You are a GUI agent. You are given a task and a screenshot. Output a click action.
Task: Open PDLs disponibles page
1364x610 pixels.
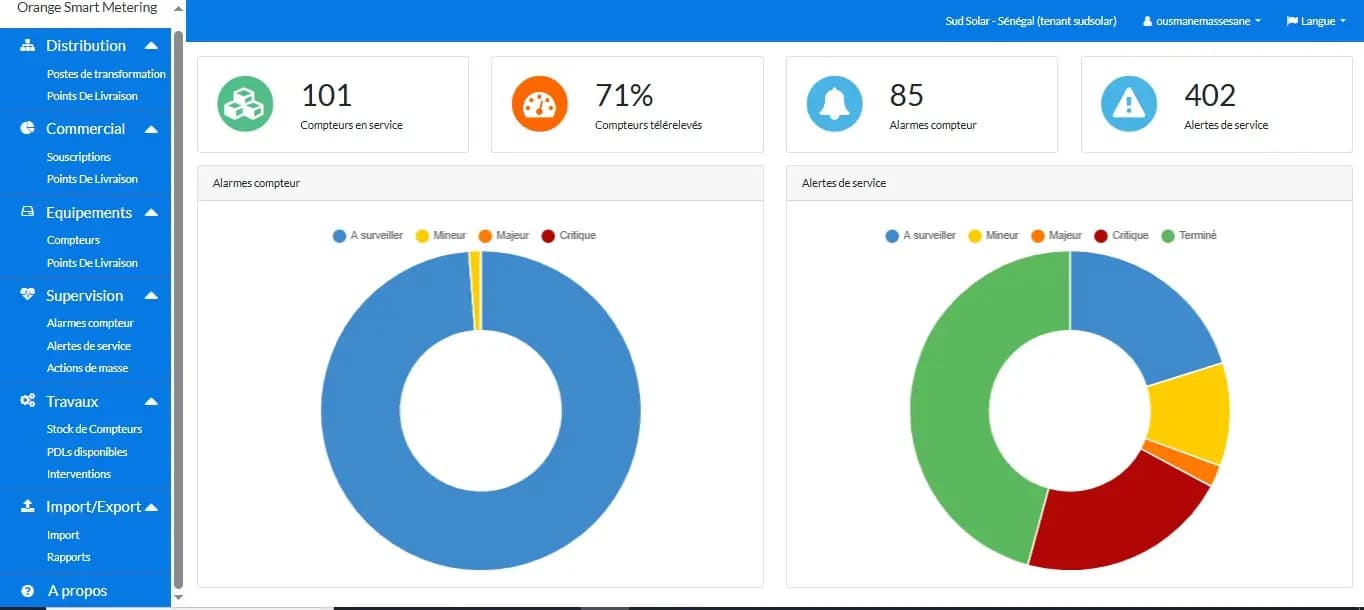coord(87,452)
